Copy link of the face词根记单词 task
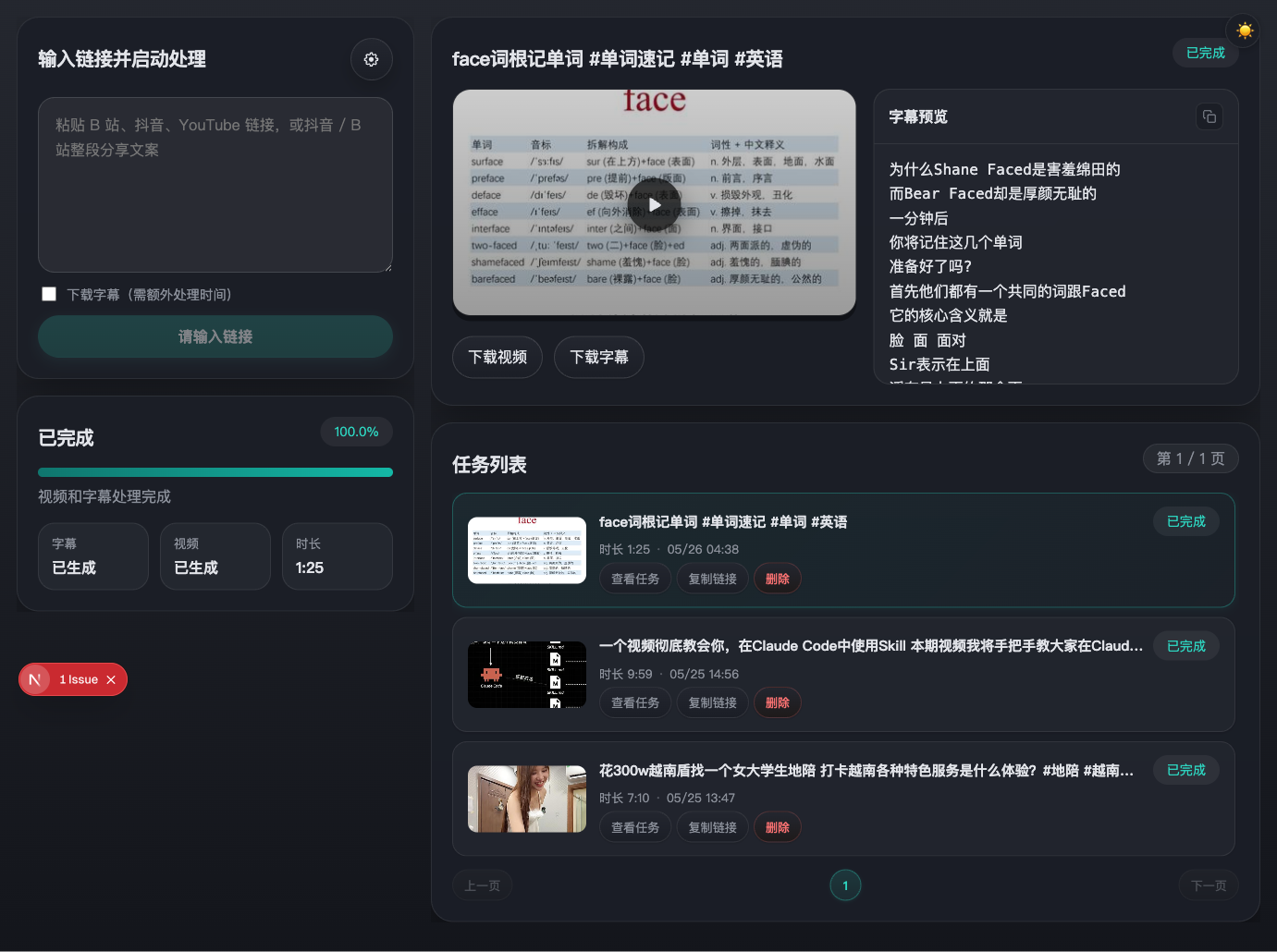Screen dimensions: 1277x952 [712, 579]
